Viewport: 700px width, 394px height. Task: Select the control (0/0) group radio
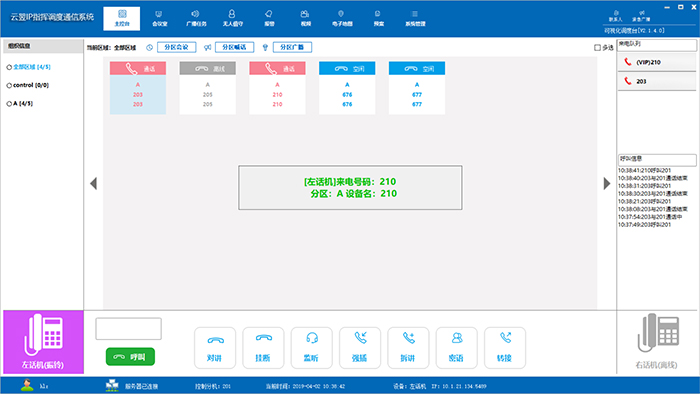tap(9, 85)
